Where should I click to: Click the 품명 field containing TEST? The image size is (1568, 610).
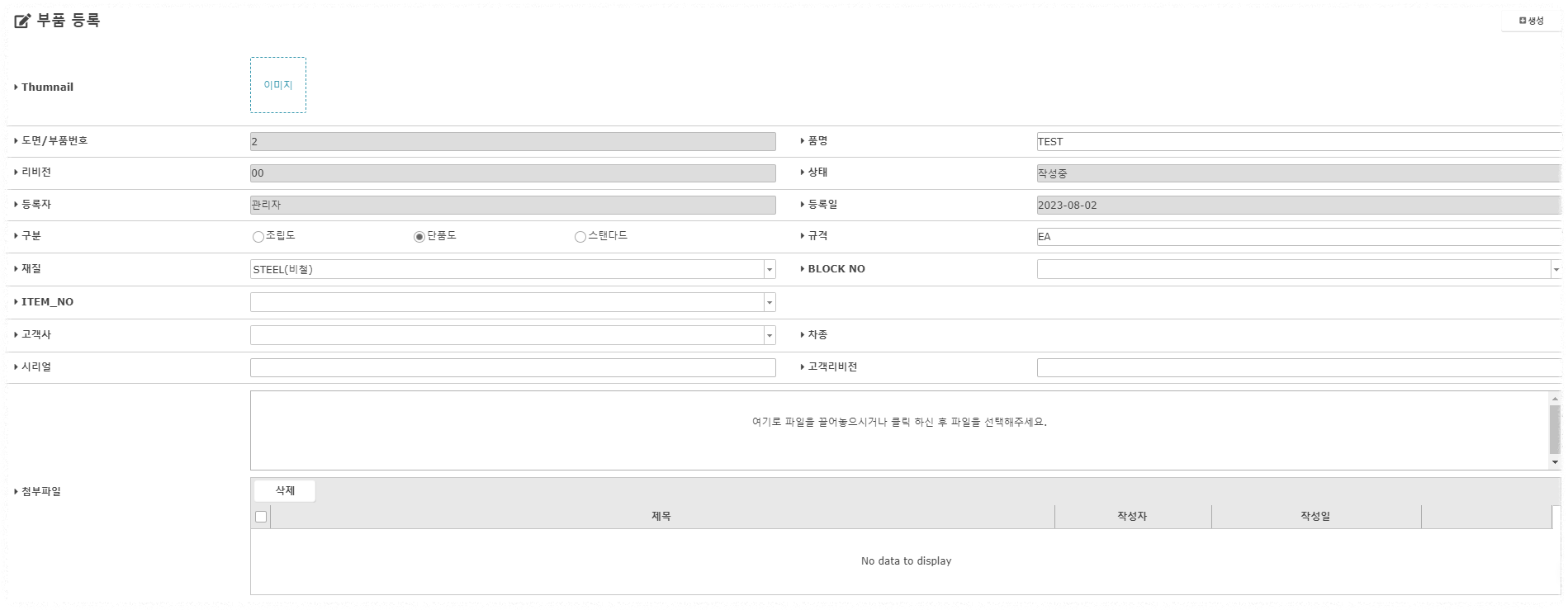click(x=1299, y=142)
